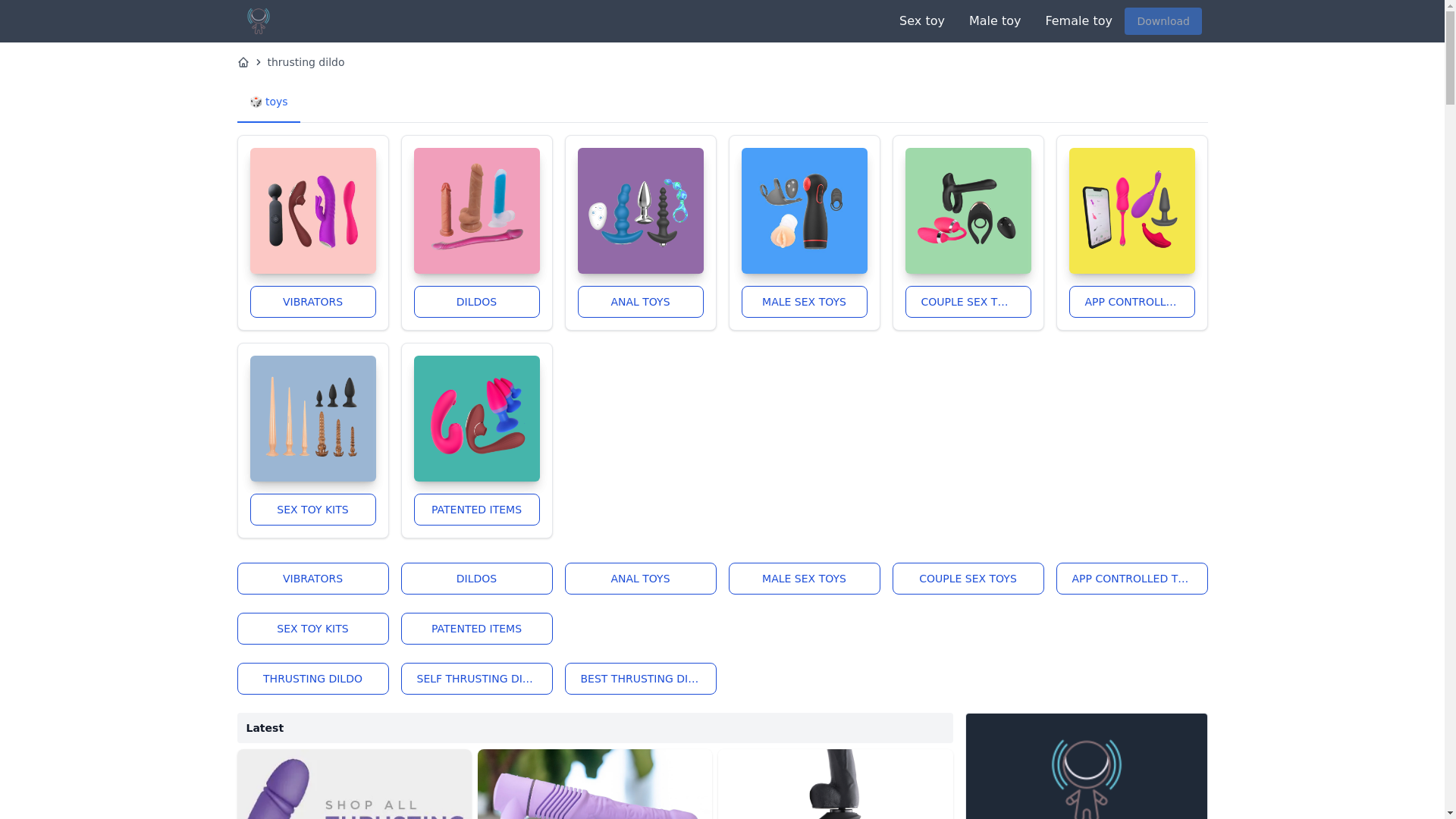
Task: Open the Dildos category thumbnail
Action: pyautogui.click(x=476, y=211)
